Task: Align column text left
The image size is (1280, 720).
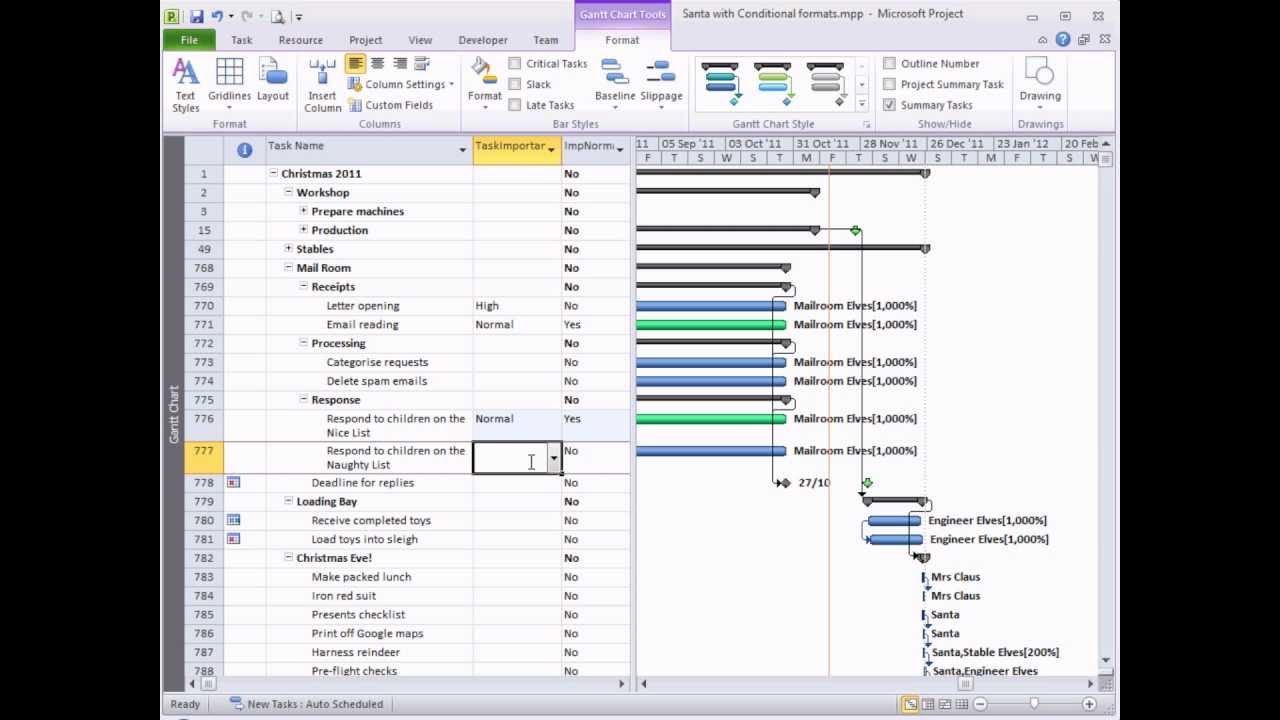Action: pos(355,64)
